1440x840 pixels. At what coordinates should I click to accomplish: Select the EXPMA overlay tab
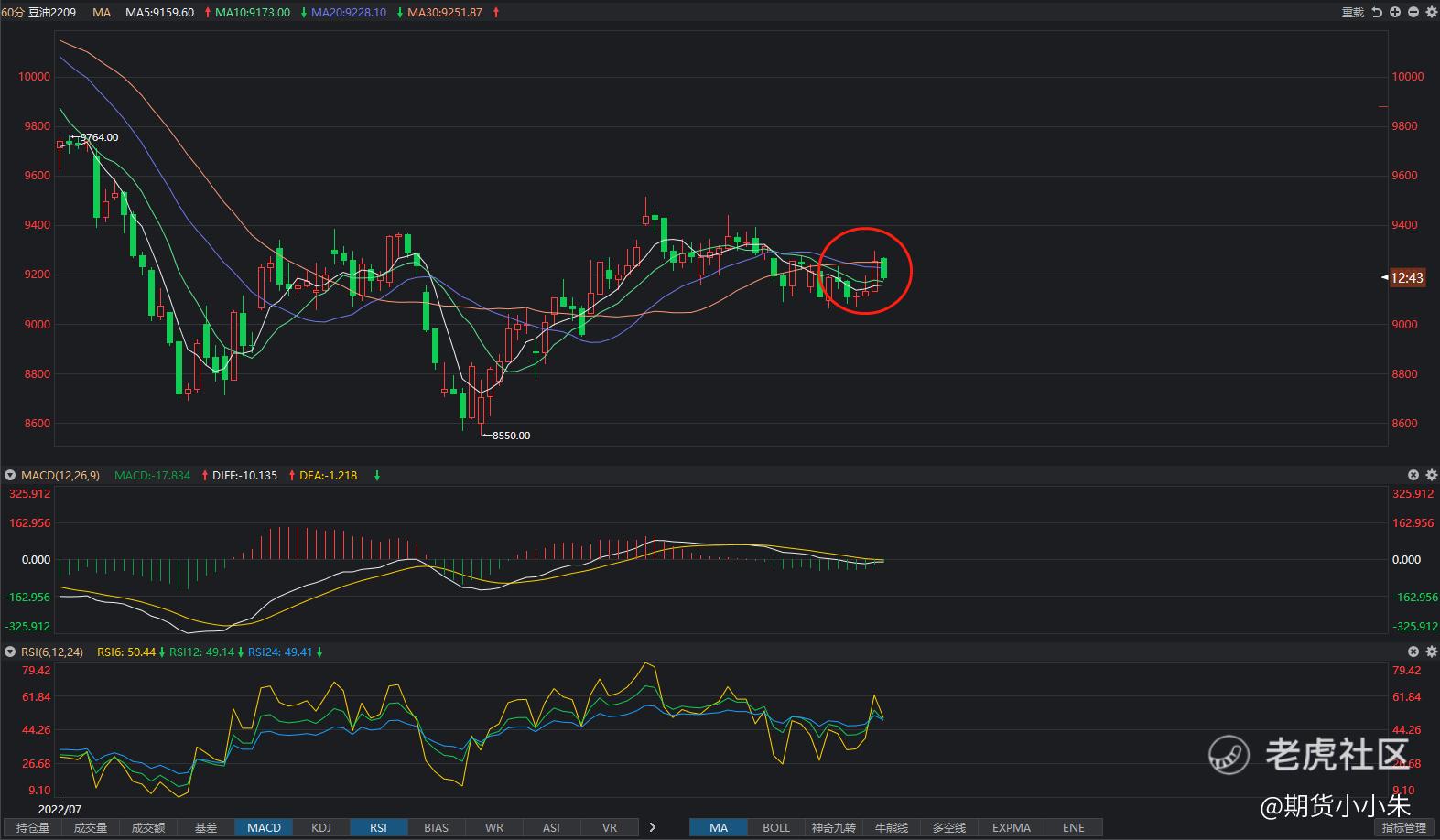[x=1012, y=827]
